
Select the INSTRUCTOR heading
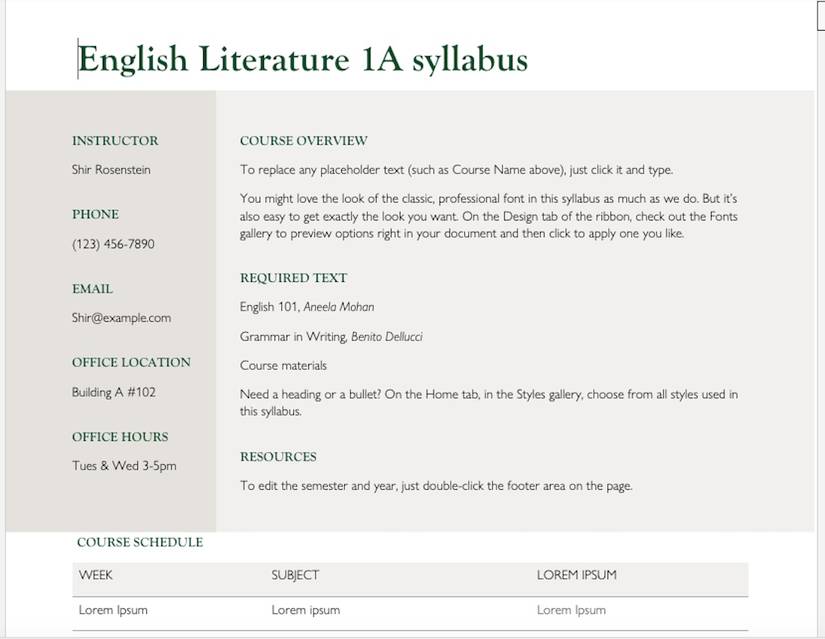click(x=115, y=141)
